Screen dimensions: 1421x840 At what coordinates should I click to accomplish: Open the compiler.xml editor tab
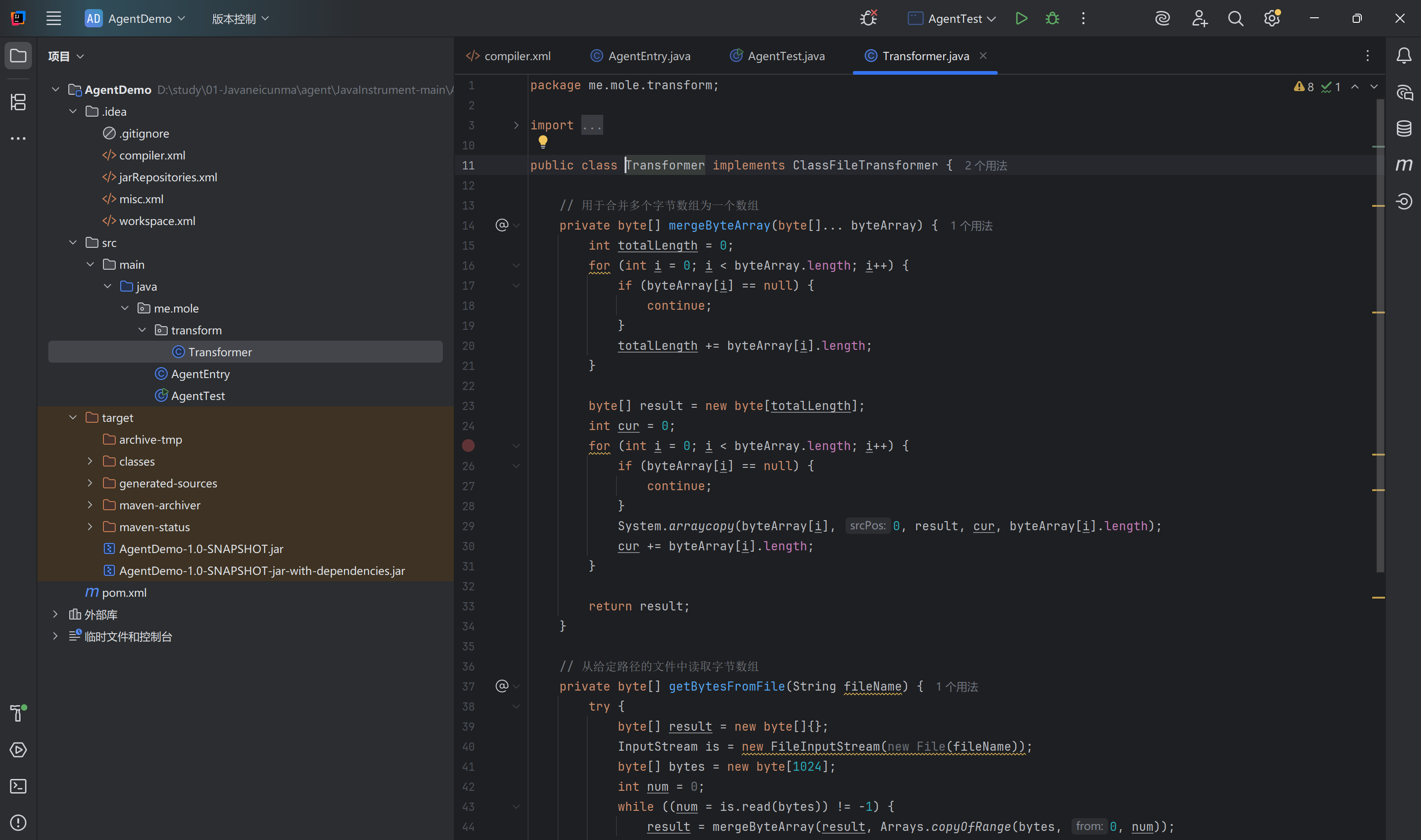pos(517,56)
